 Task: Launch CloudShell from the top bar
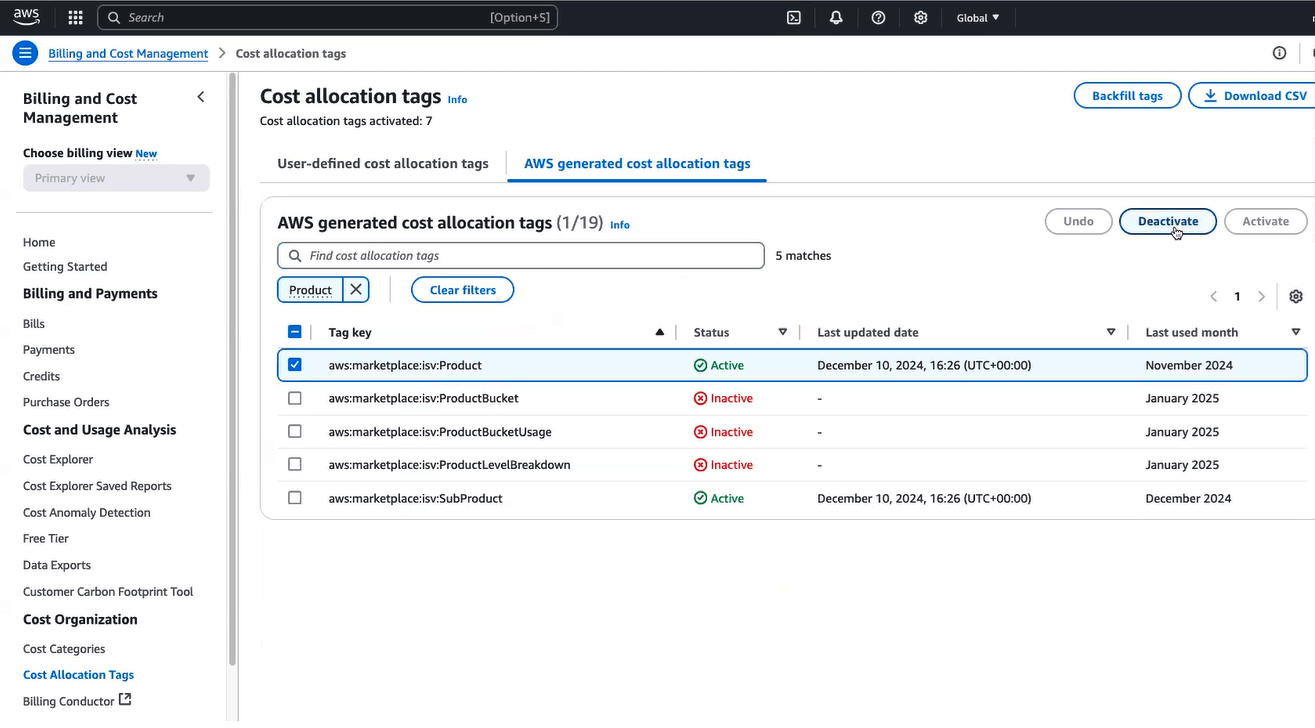[794, 18]
